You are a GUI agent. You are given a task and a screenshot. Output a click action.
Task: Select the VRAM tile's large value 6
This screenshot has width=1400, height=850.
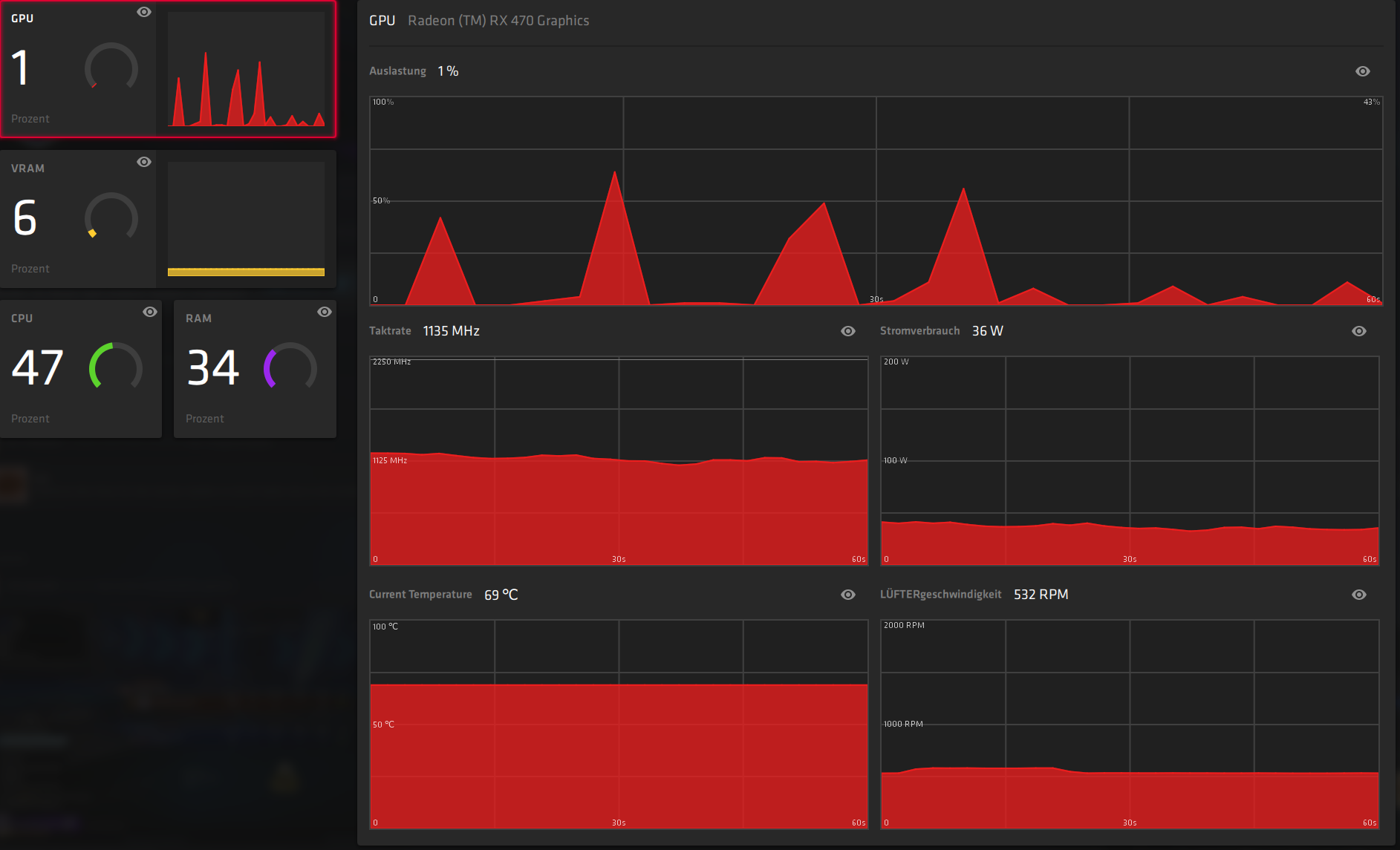coord(25,218)
